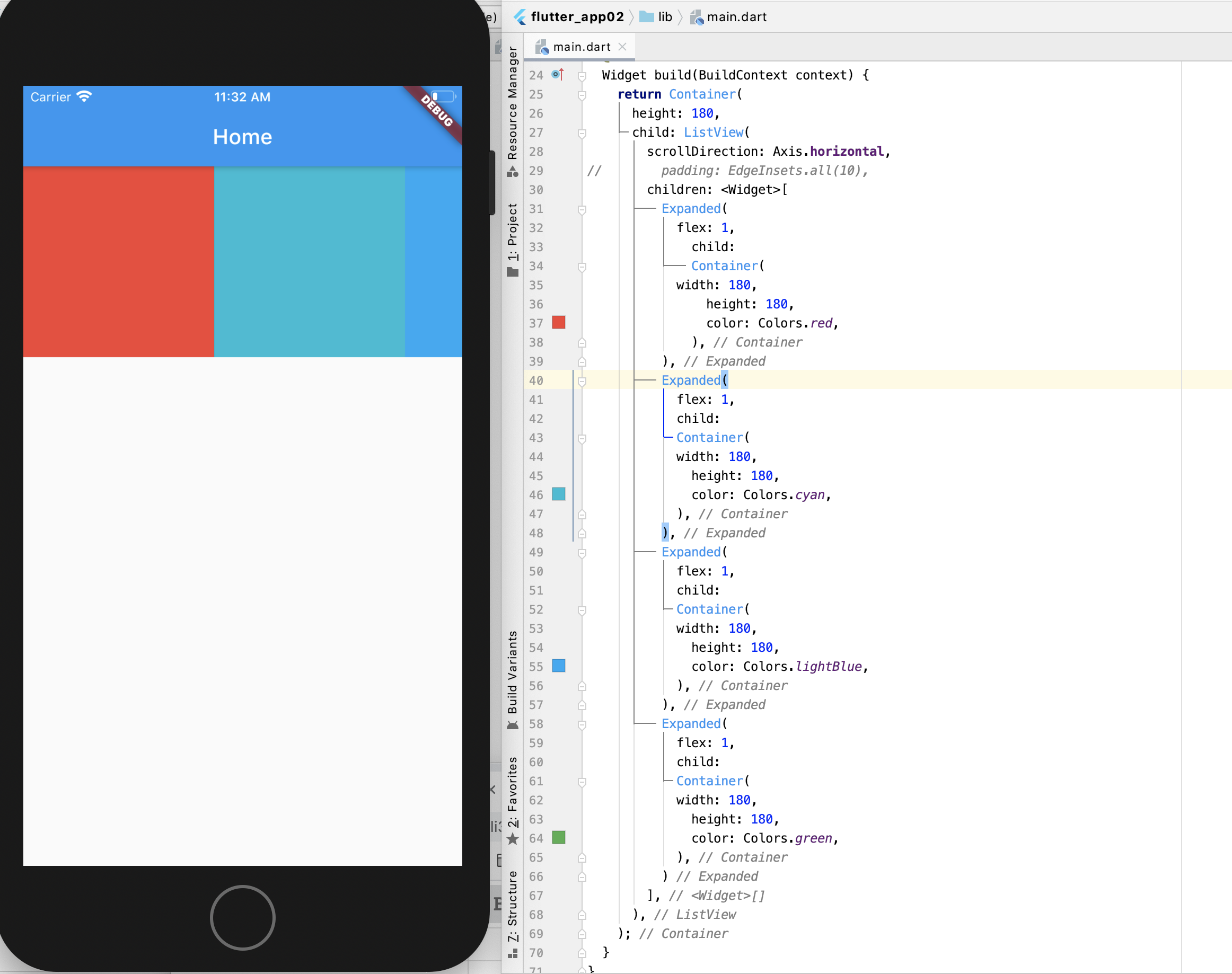Viewport: 1232px width, 974px height.
Task: Collapse the build method fold arrow
Action: 582,75
